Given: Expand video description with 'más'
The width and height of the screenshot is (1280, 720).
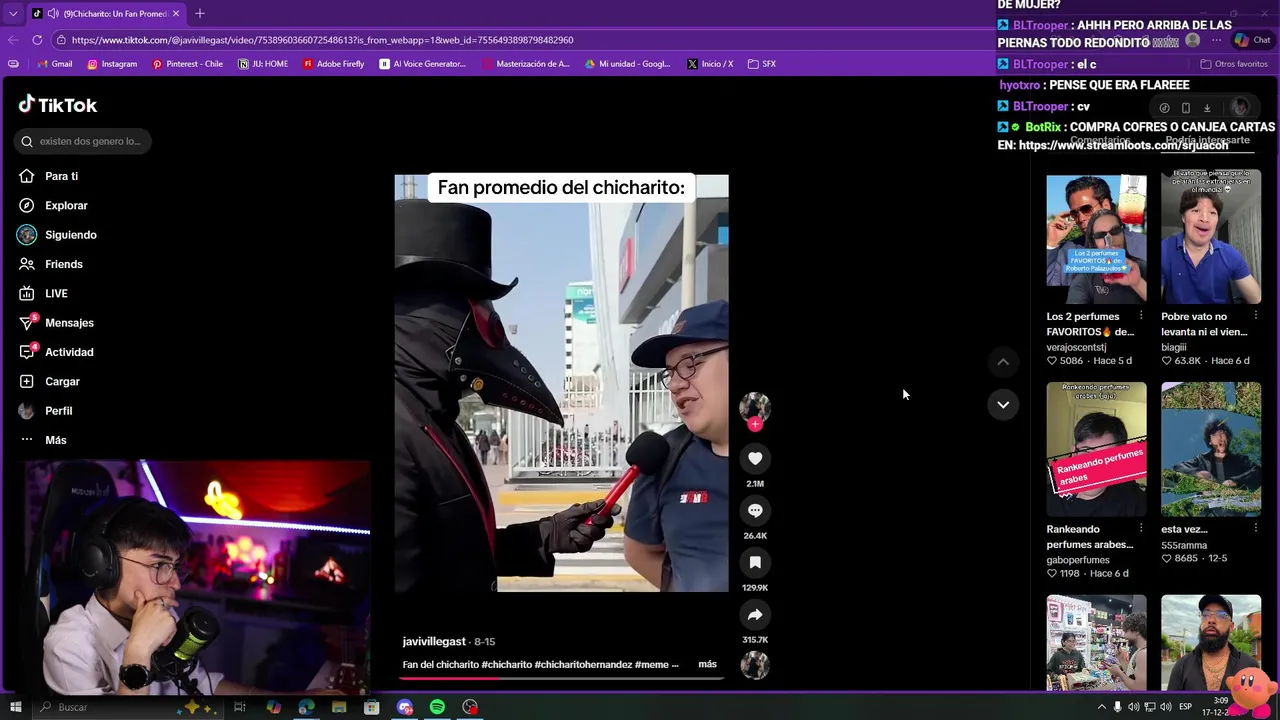Looking at the screenshot, I should click(x=707, y=664).
